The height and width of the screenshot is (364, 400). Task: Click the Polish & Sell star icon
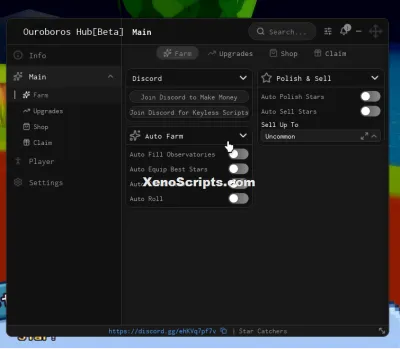tap(266, 78)
